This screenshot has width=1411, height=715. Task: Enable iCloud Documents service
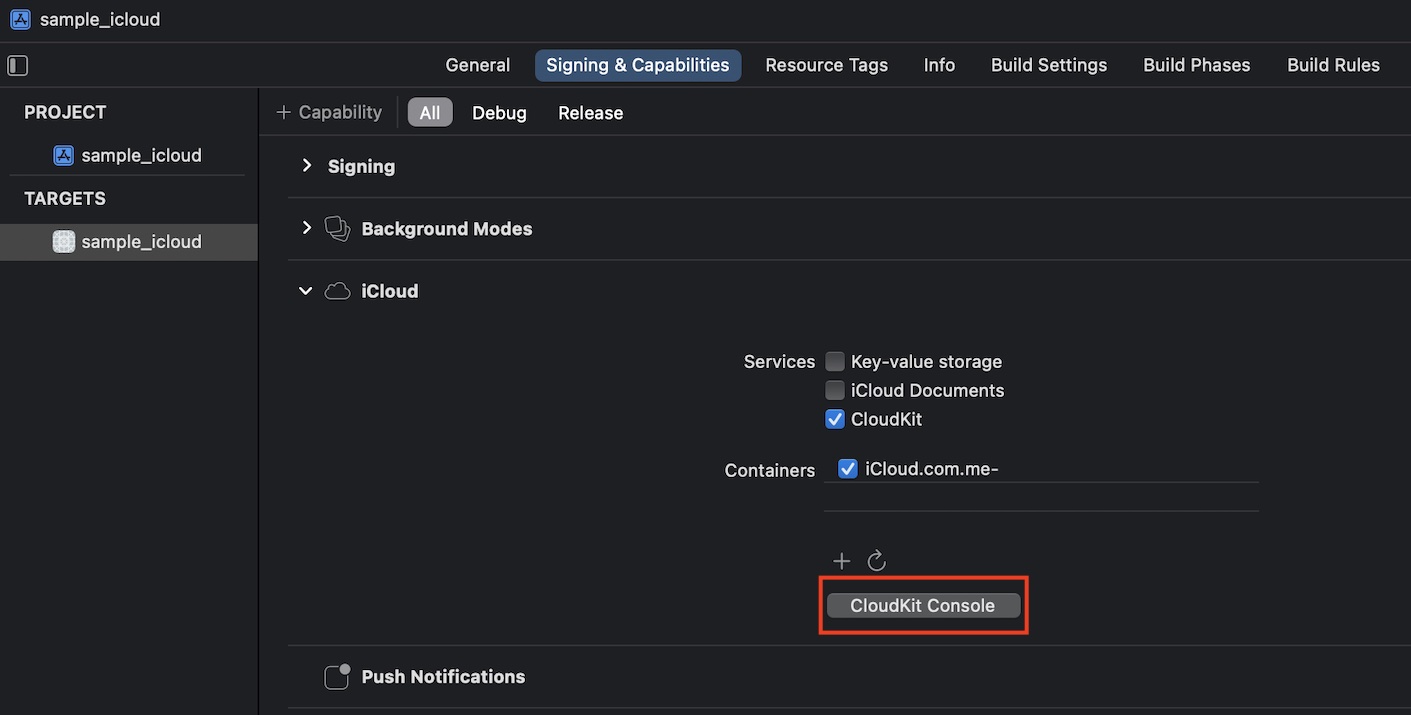tap(835, 390)
